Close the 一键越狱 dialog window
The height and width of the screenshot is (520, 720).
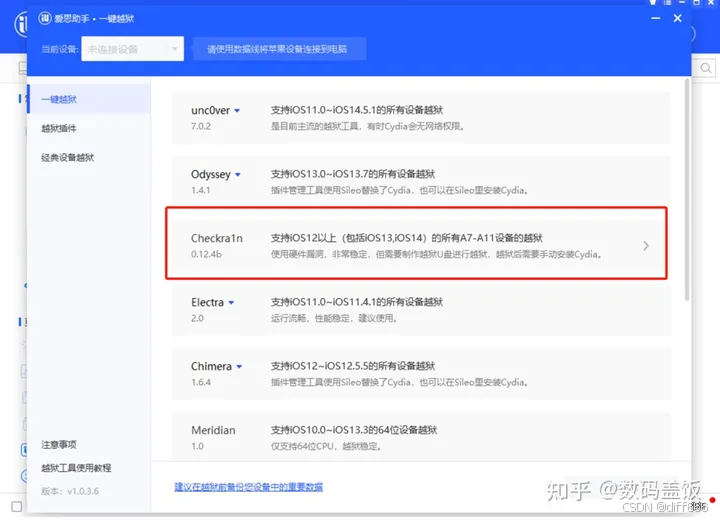click(x=678, y=18)
